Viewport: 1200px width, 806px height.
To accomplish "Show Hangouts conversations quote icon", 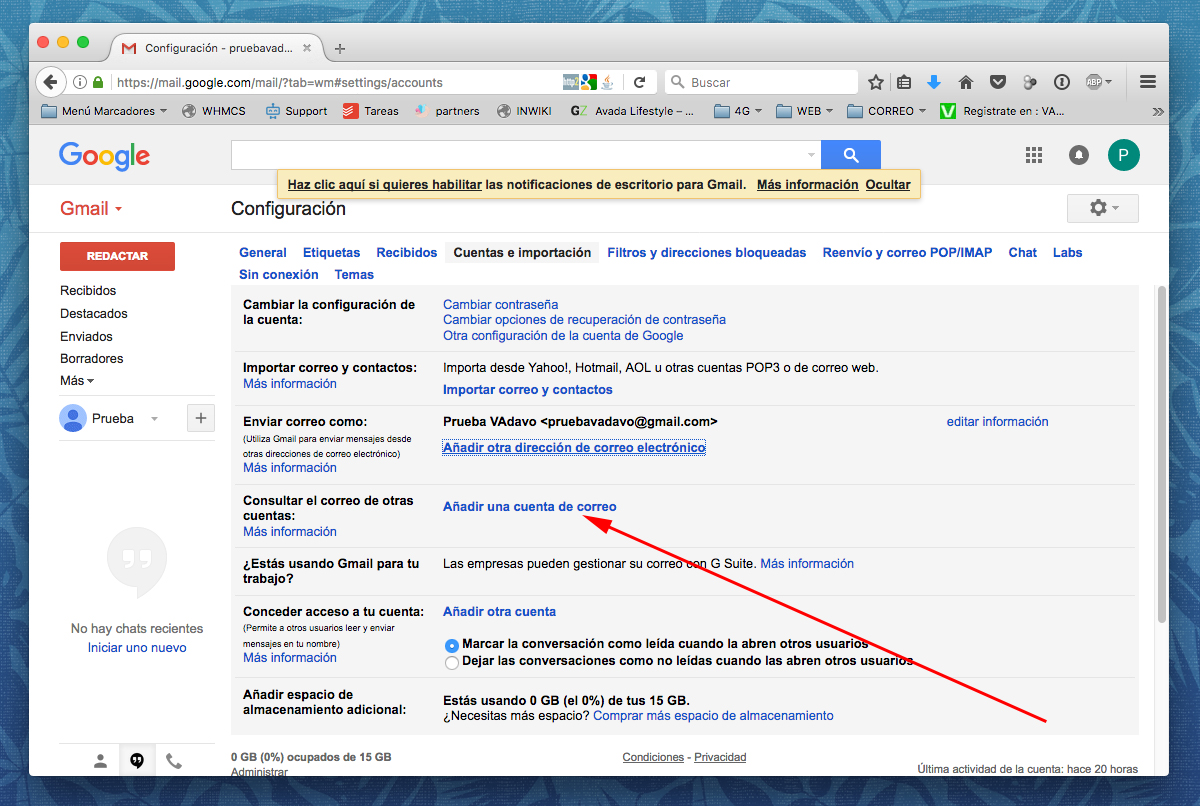I will coord(137,761).
